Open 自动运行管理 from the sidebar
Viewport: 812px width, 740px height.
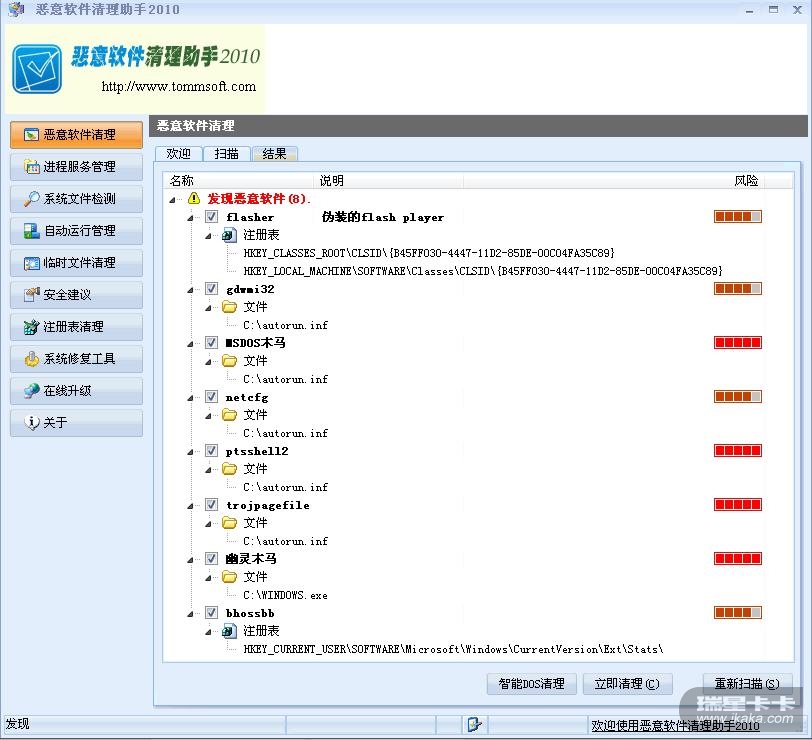[76, 231]
